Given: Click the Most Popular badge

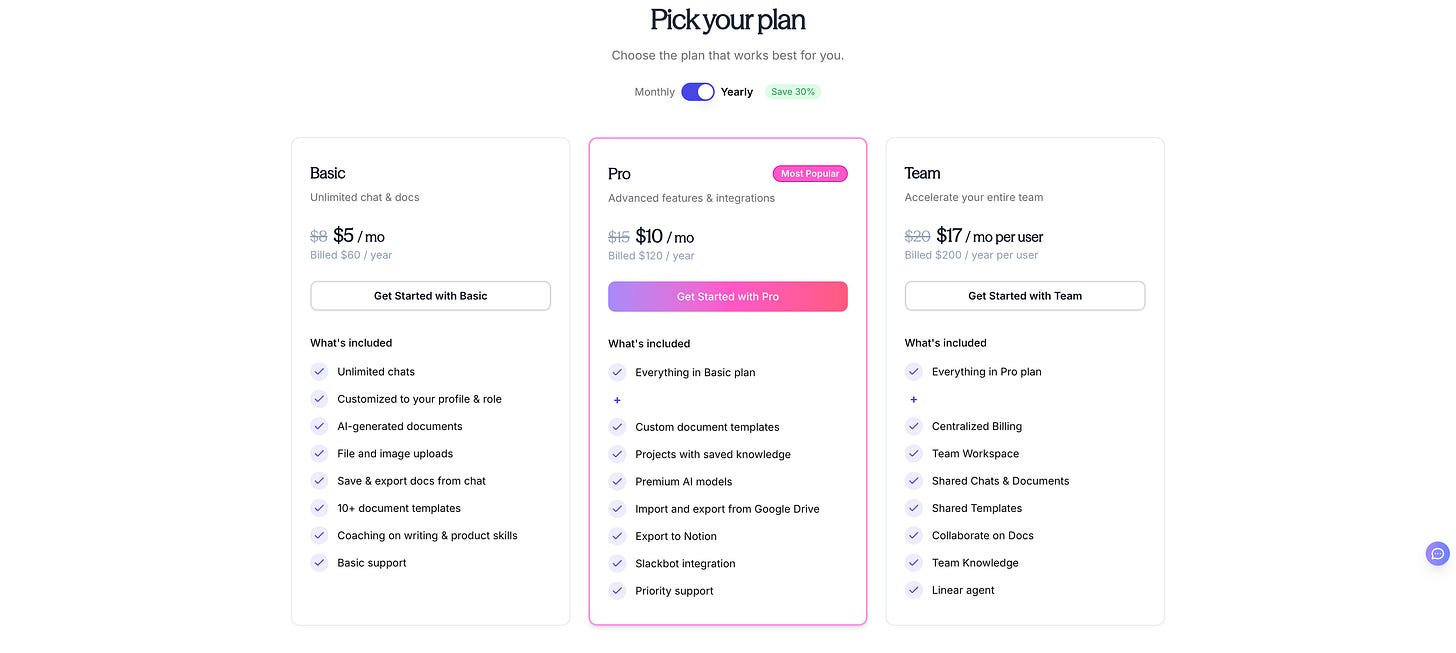Looking at the screenshot, I should point(810,174).
